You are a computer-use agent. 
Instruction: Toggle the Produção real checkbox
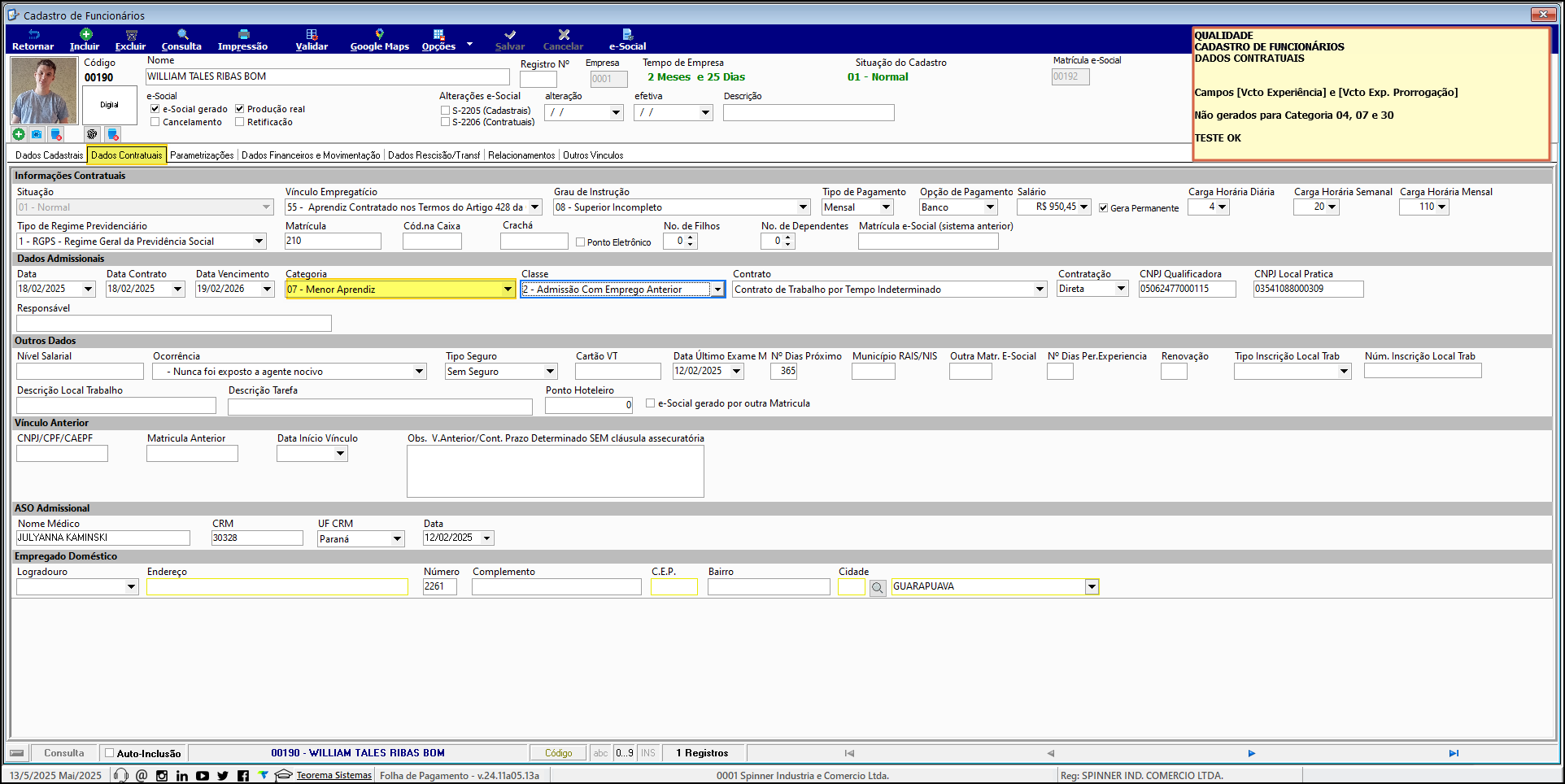pyautogui.click(x=239, y=109)
